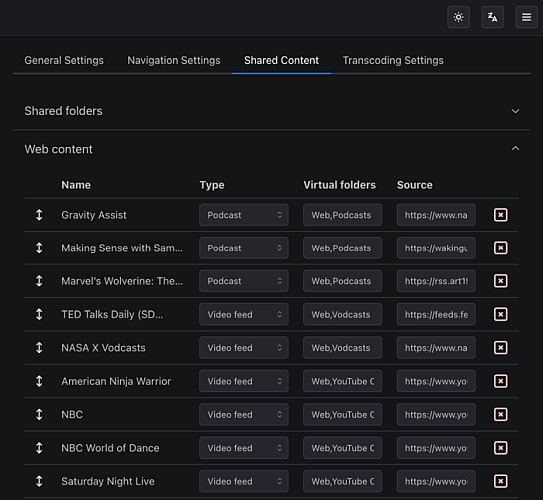Remove the TED Talks Daily feed
This screenshot has width=543, height=500.
pyautogui.click(x=500, y=314)
